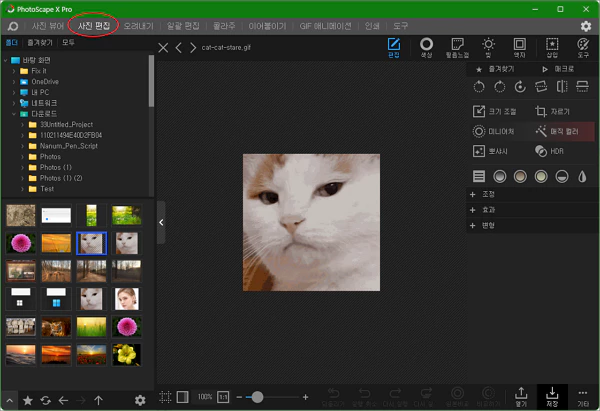Expand the OneDrive tree node
This screenshot has height=411, width=600.
pyautogui.click(x=14, y=82)
